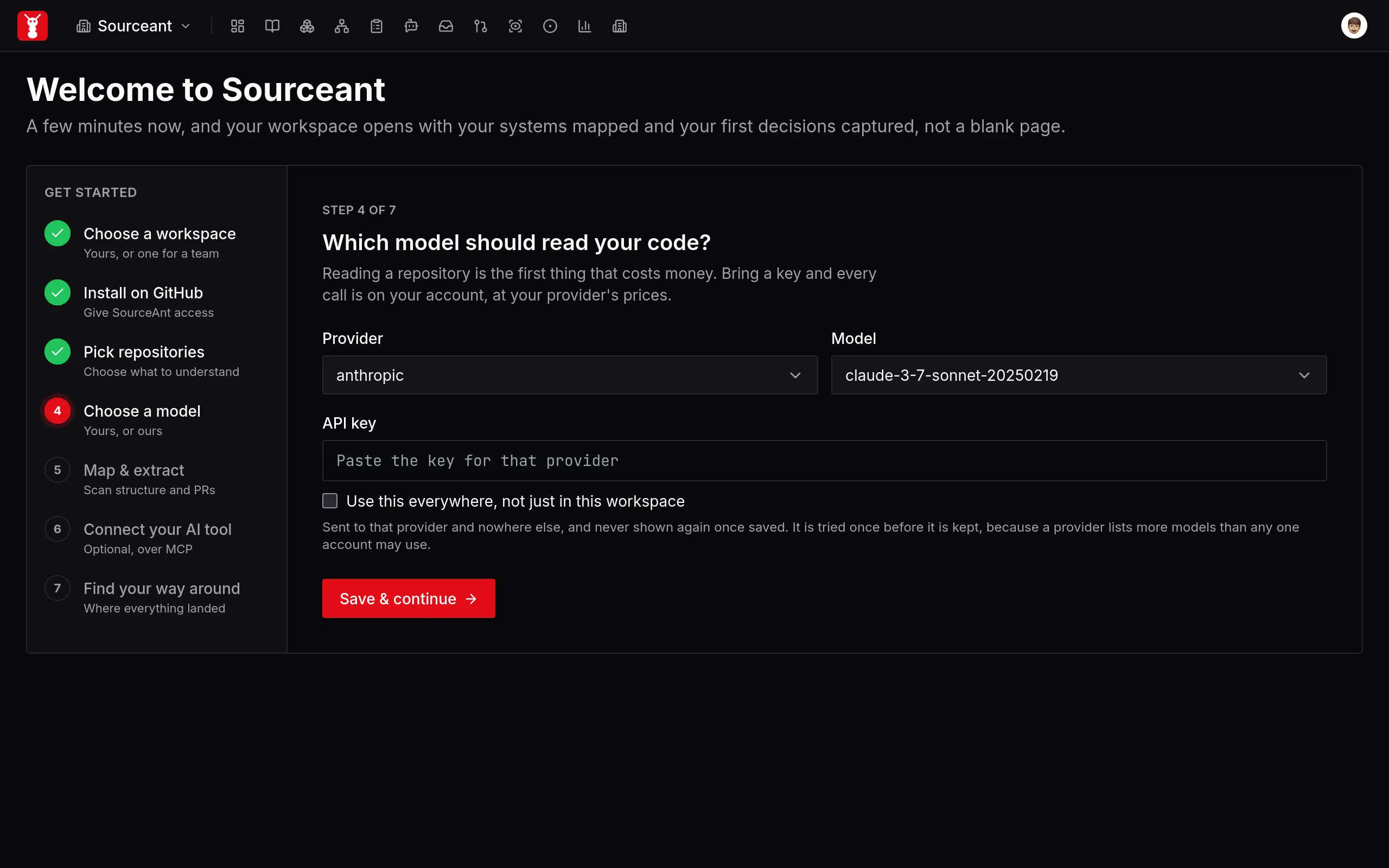Click the Save & continue button

click(x=408, y=598)
